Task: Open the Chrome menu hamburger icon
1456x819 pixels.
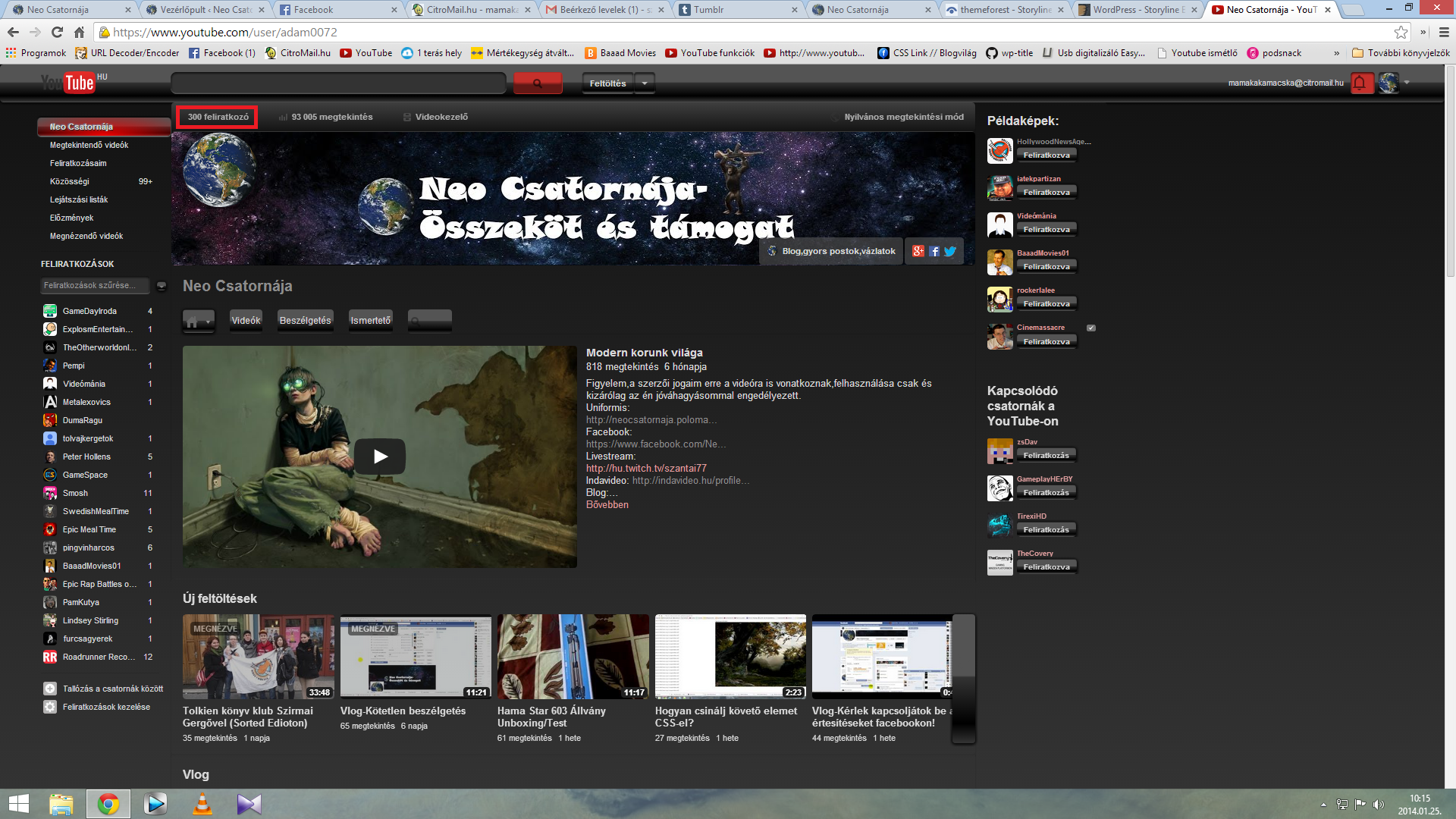Action: pos(1444,32)
